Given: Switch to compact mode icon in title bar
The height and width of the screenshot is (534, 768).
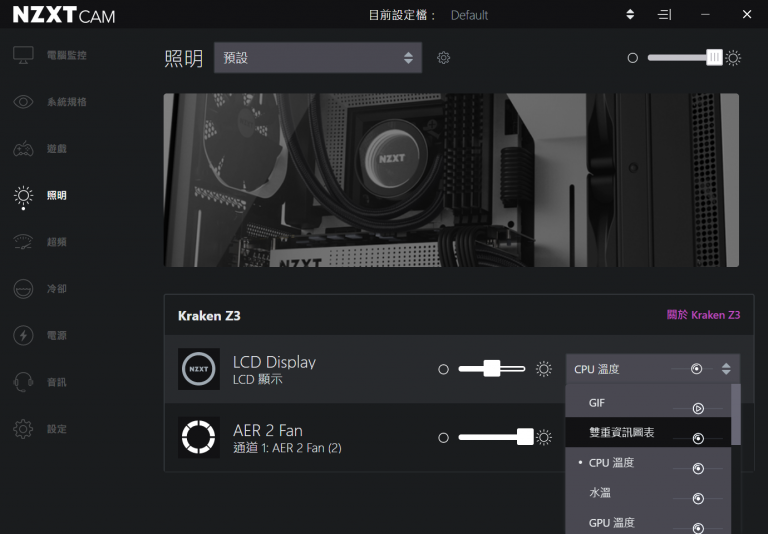Looking at the screenshot, I should pos(665,15).
